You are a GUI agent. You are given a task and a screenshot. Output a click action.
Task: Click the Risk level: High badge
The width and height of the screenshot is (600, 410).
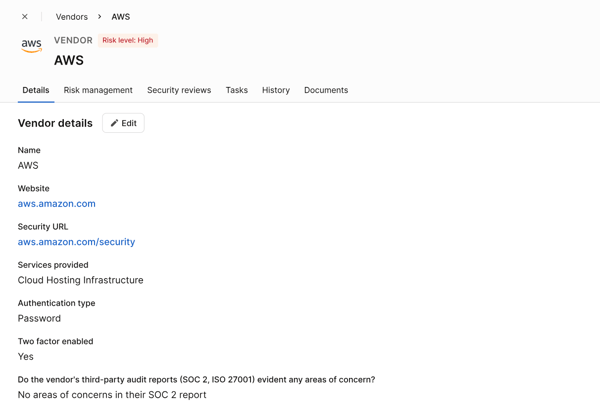[x=128, y=40]
